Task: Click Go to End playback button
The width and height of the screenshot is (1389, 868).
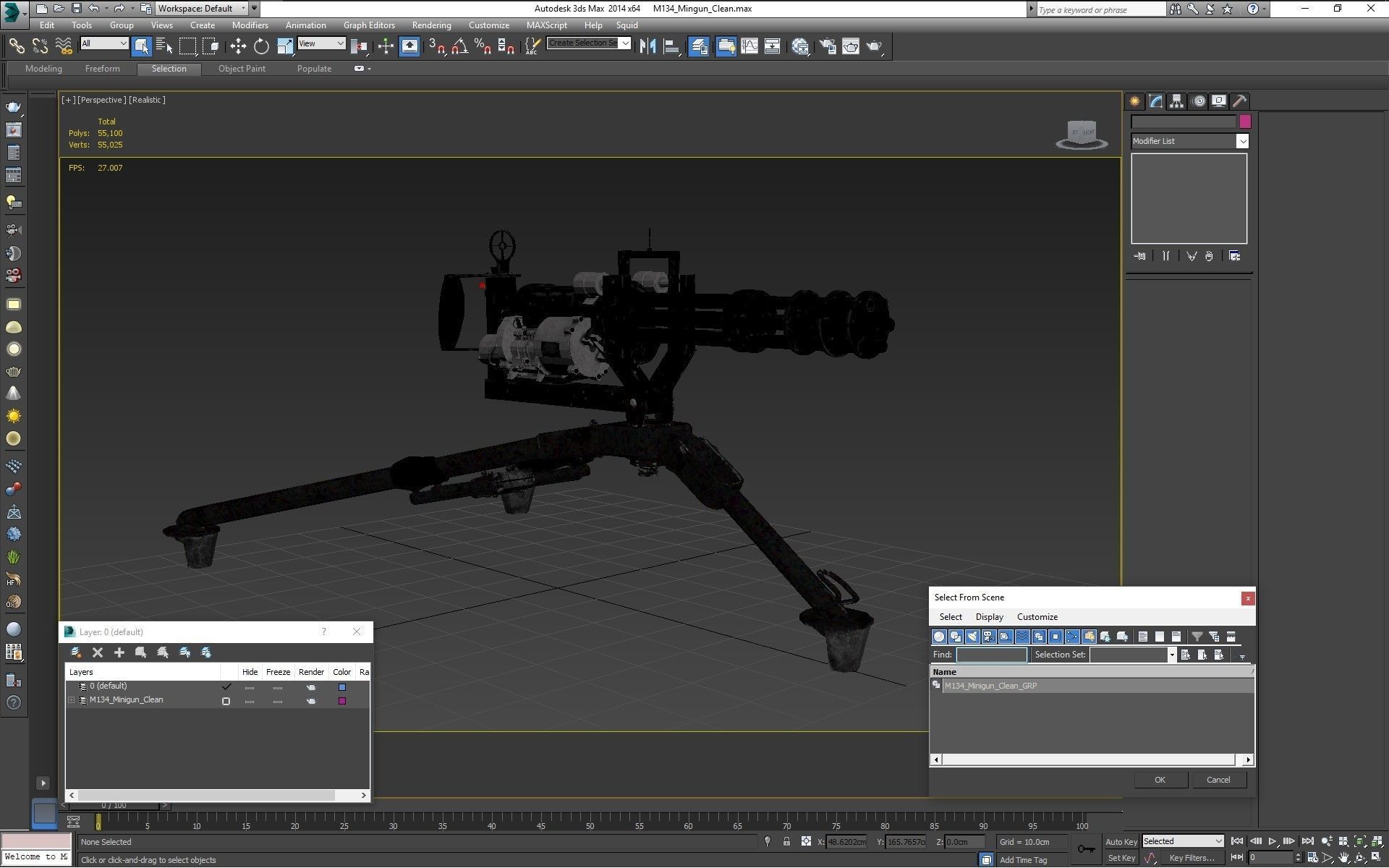Action: pyautogui.click(x=1307, y=841)
